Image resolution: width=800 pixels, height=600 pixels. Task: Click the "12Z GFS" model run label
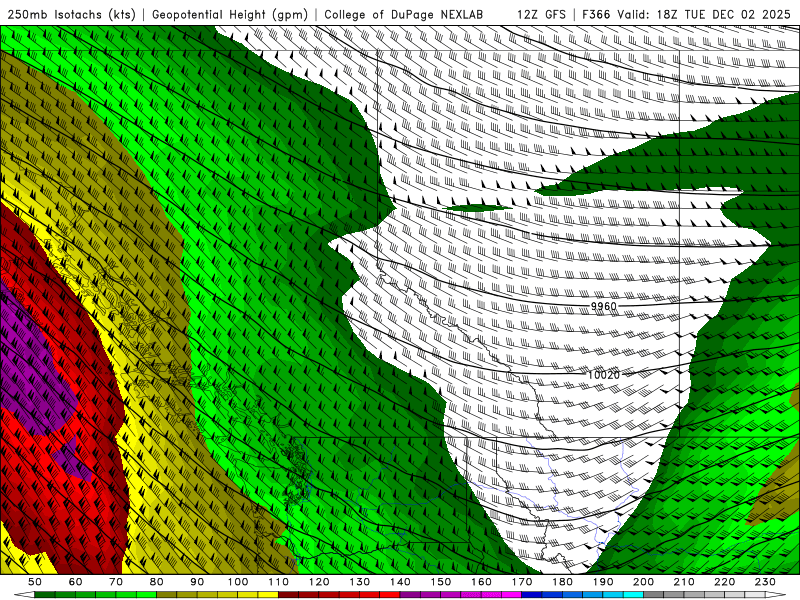click(541, 15)
